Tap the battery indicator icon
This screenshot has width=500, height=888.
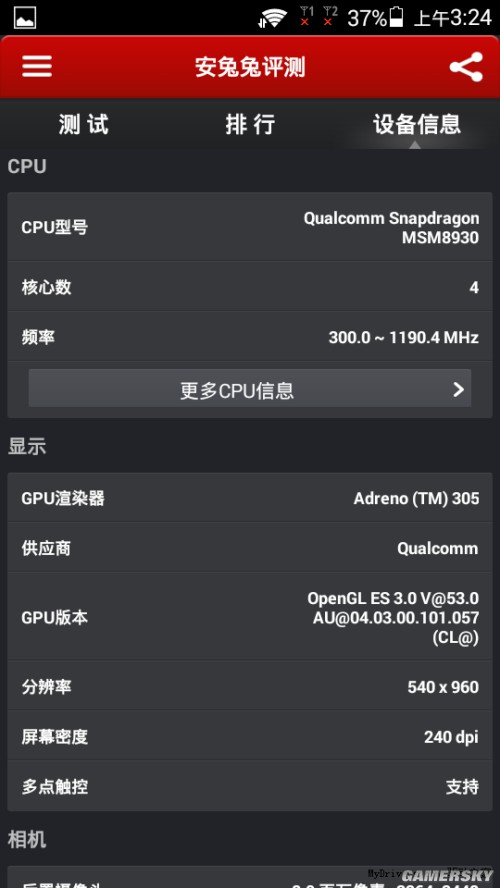(396, 17)
